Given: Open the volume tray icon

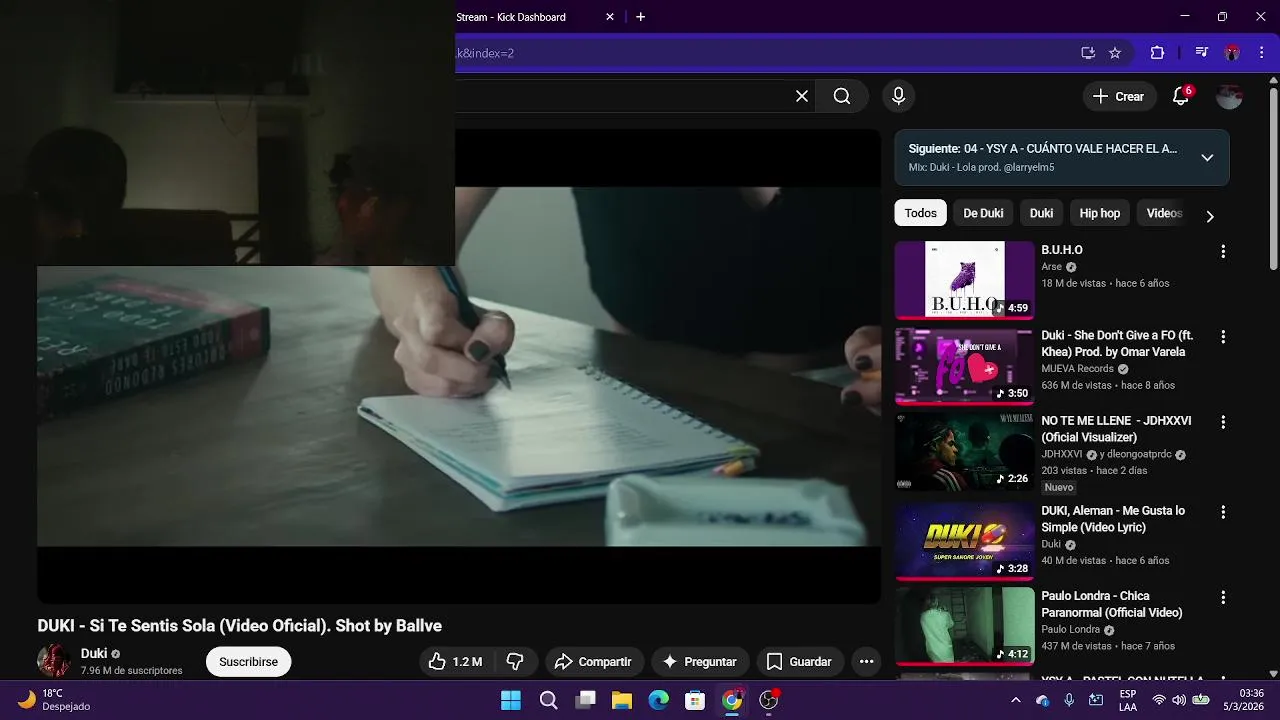Looking at the screenshot, I should pos(1178,700).
